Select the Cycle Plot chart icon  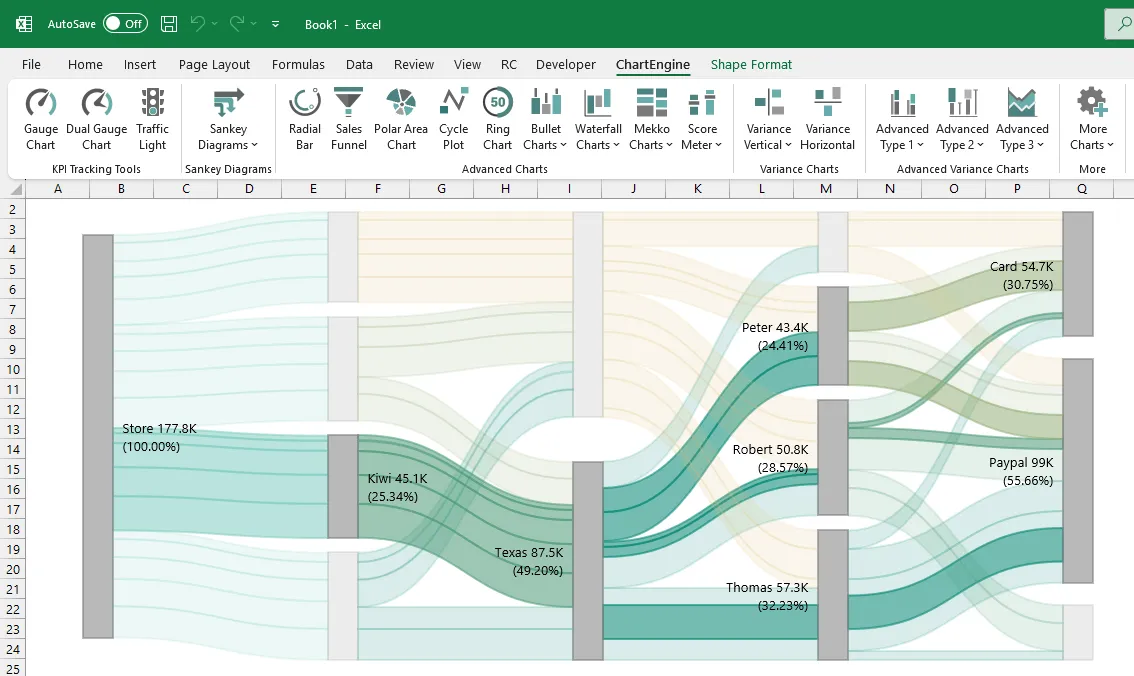[453, 117]
